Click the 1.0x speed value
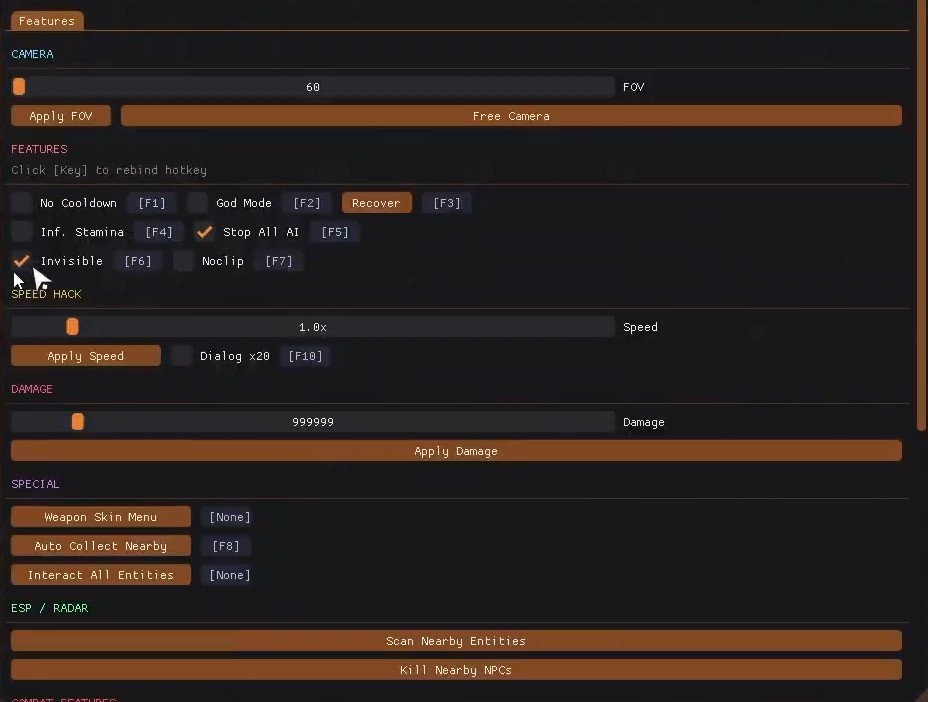Viewport: 928px width, 702px height. (x=312, y=327)
